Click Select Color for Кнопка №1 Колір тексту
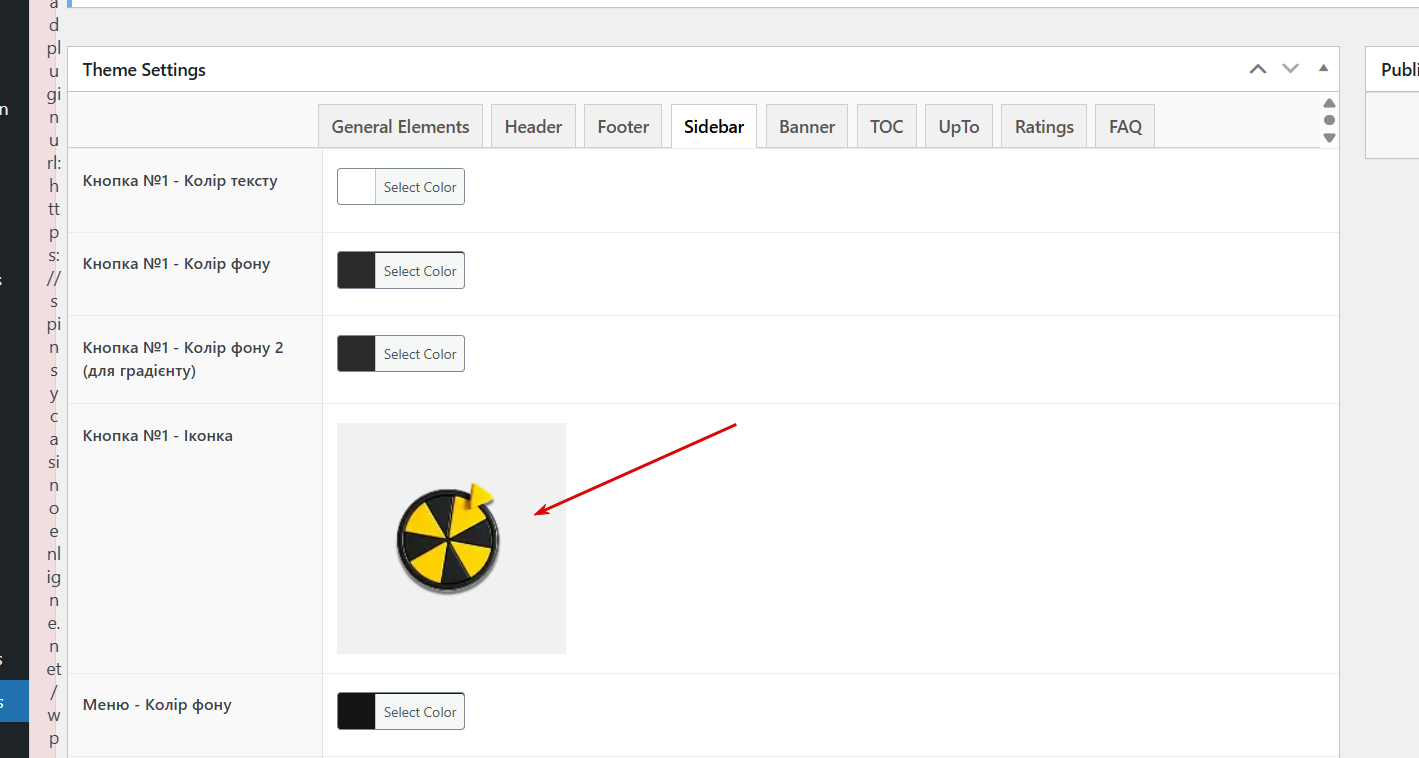The image size is (1419, 758). pos(420,187)
